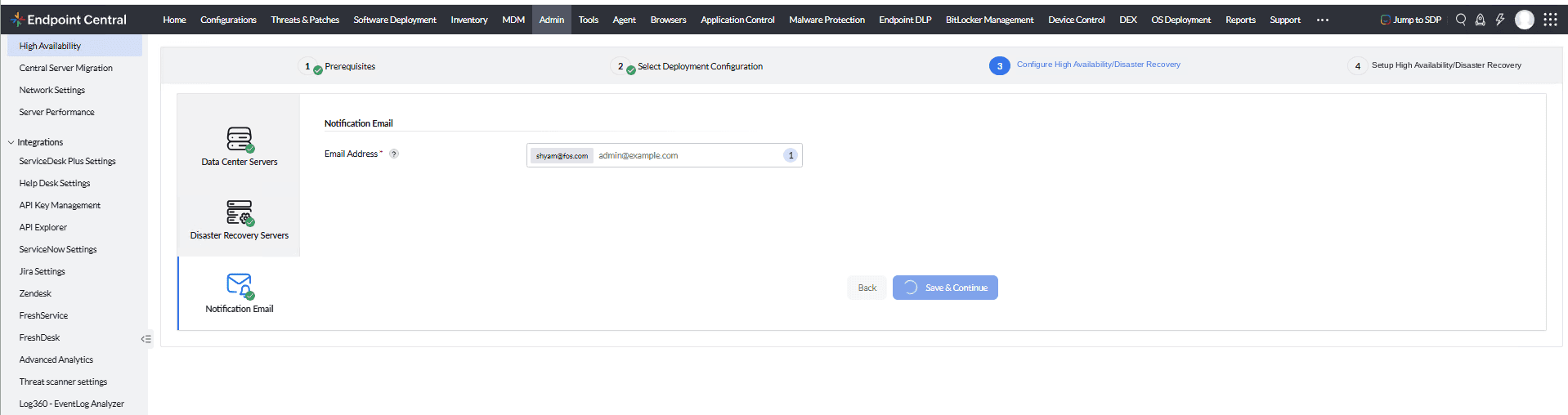Open the search magnifier icon

[1461, 20]
